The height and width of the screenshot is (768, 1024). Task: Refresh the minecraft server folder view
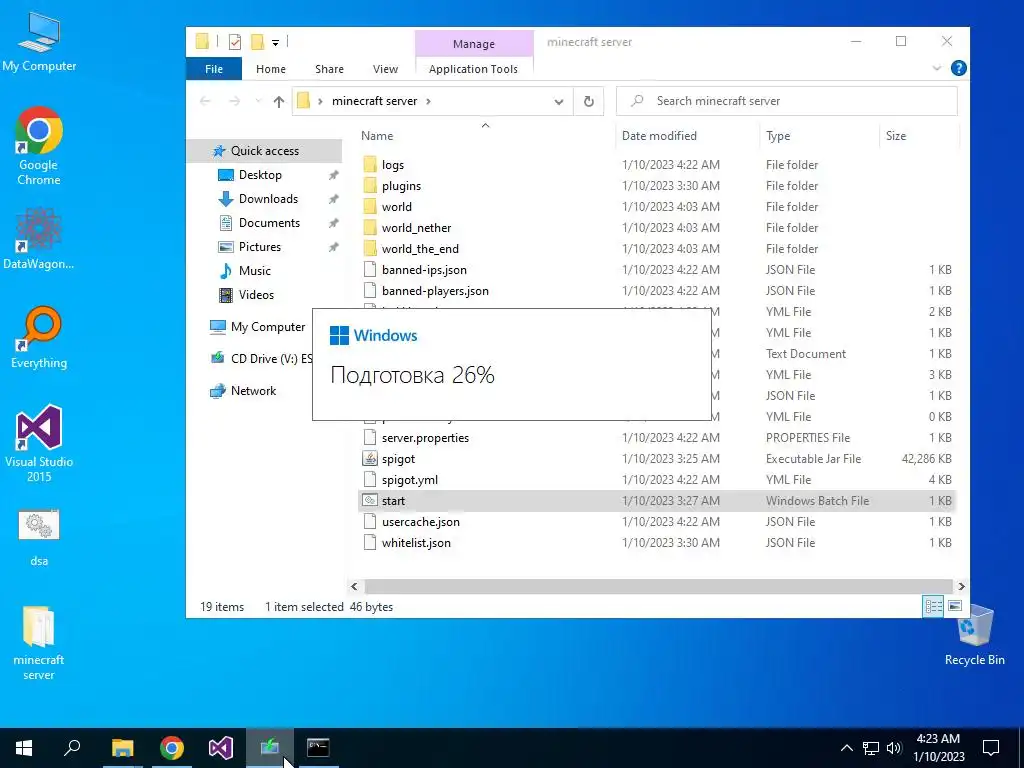click(x=588, y=101)
